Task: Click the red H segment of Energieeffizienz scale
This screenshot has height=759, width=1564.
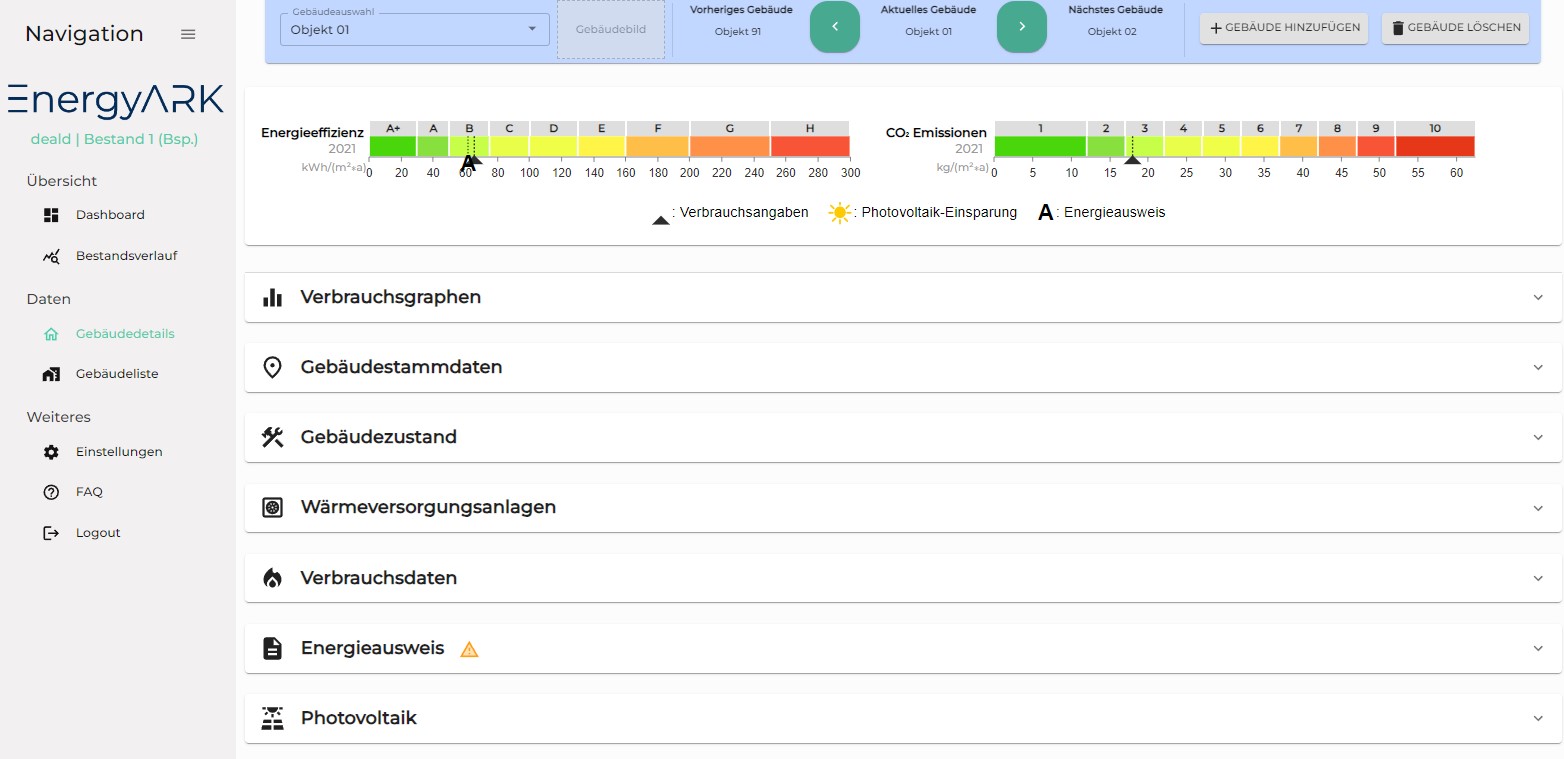Action: click(809, 146)
